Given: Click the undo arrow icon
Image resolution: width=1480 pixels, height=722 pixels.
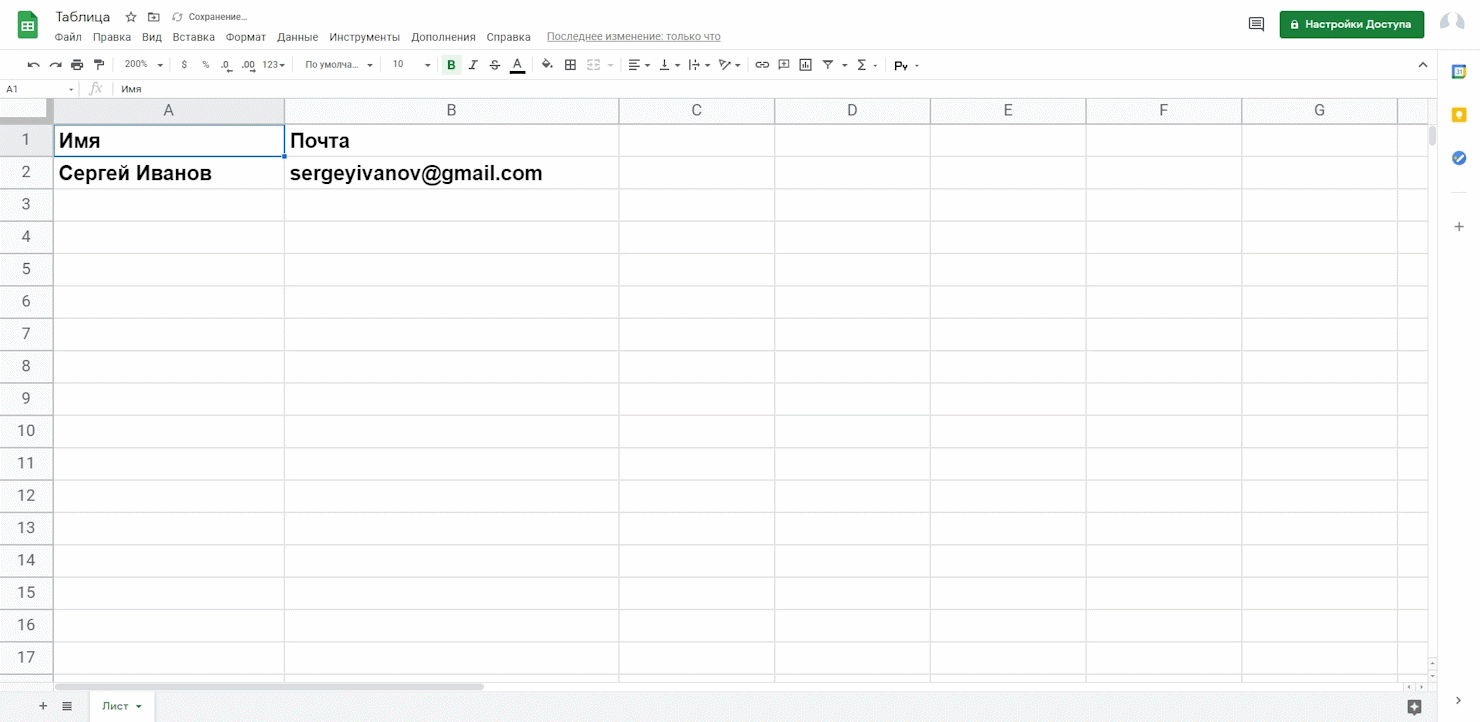Looking at the screenshot, I should (33, 65).
